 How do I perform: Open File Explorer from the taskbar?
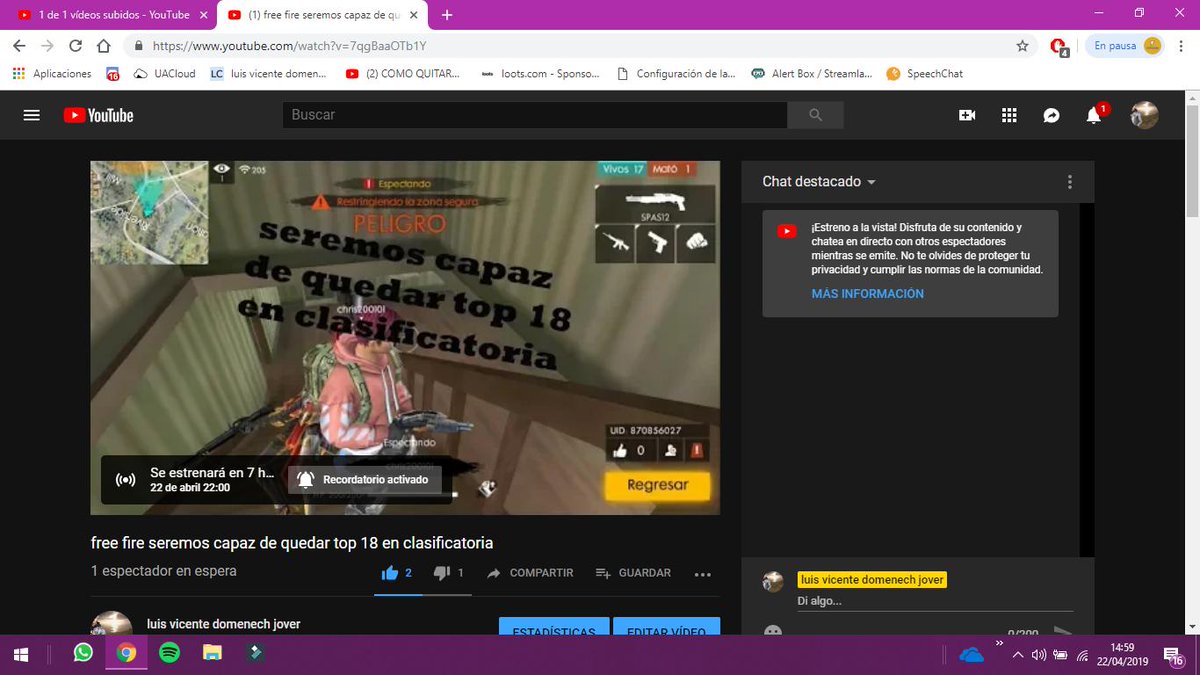[212, 654]
